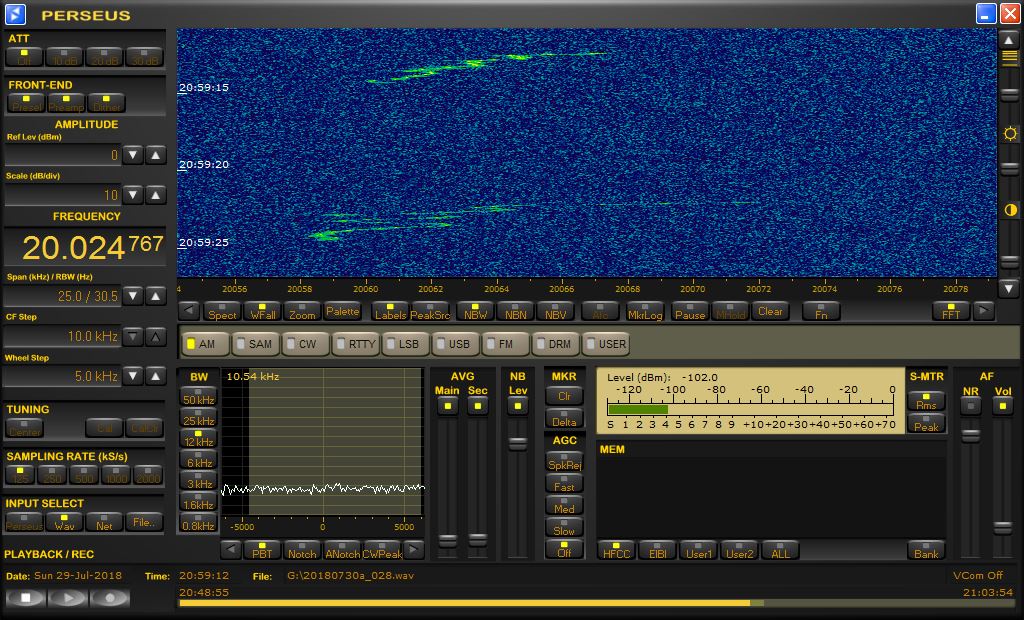Switch to LSB mode
The height and width of the screenshot is (620, 1024).
(405, 344)
